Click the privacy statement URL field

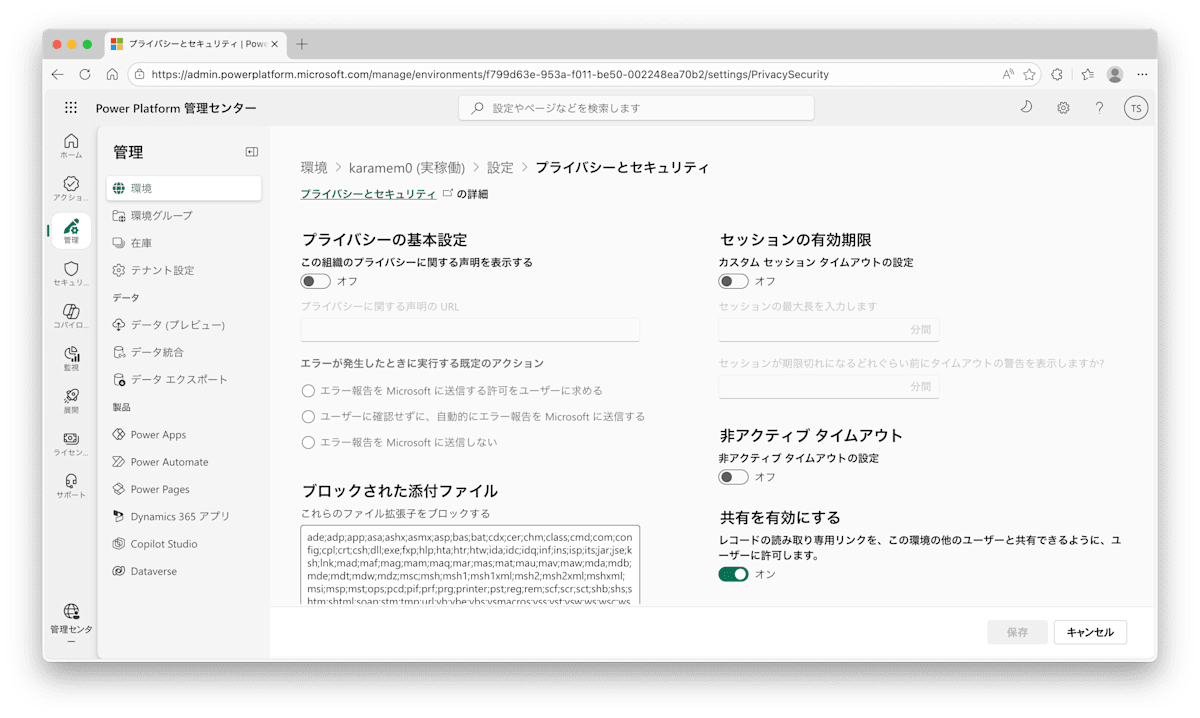[470, 330]
